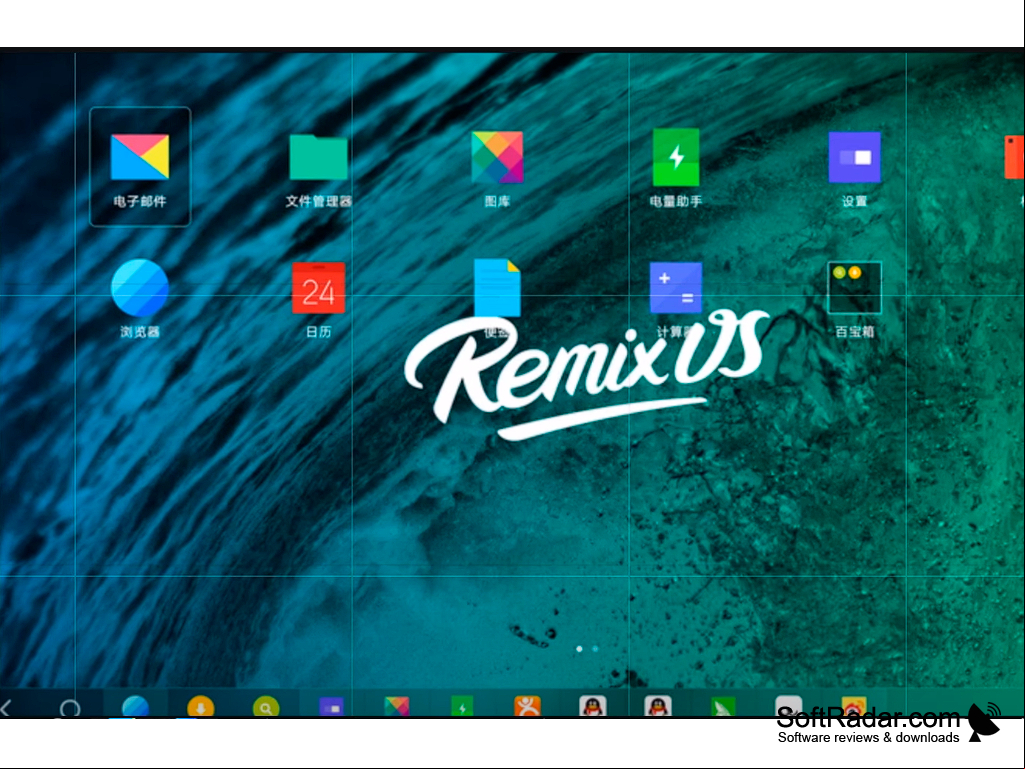Switch to the second home screen page dot
The image size is (1025, 769).
(595, 649)
